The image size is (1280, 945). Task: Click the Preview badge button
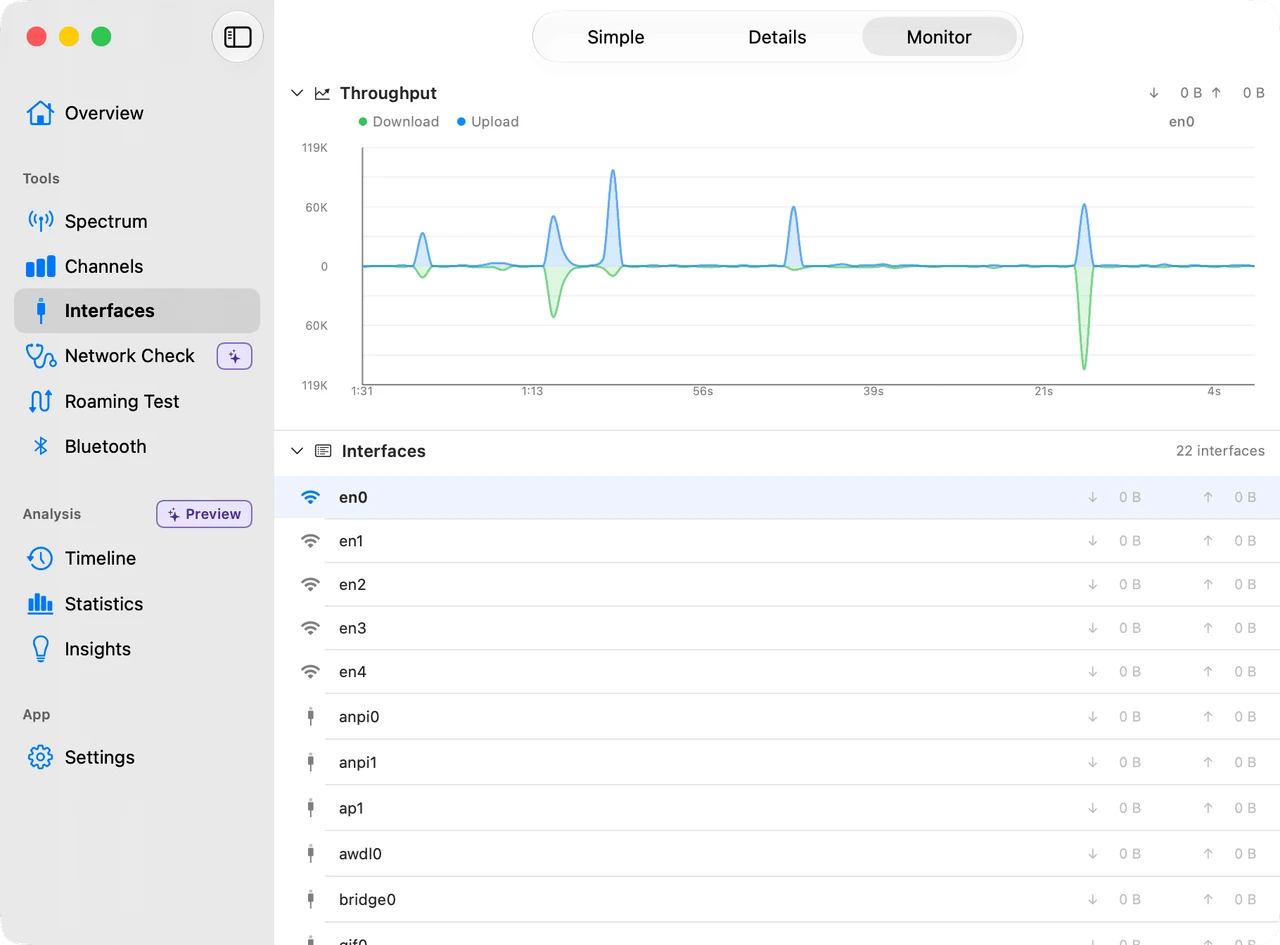pos(204,514)
